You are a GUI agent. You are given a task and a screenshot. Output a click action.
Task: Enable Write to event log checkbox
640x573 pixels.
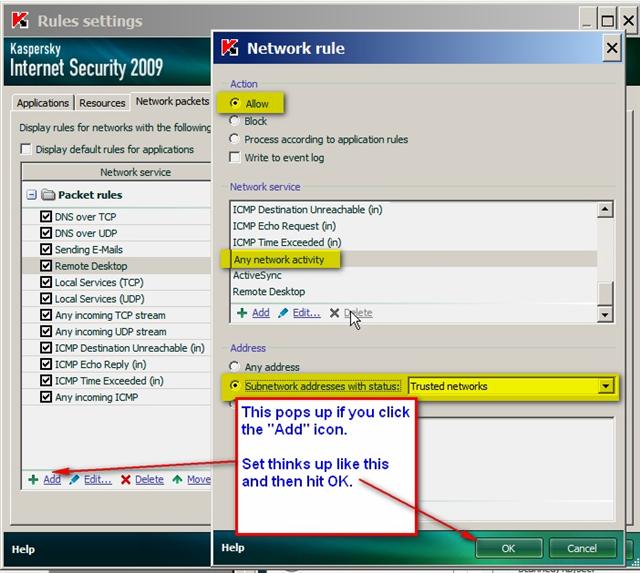235,158
